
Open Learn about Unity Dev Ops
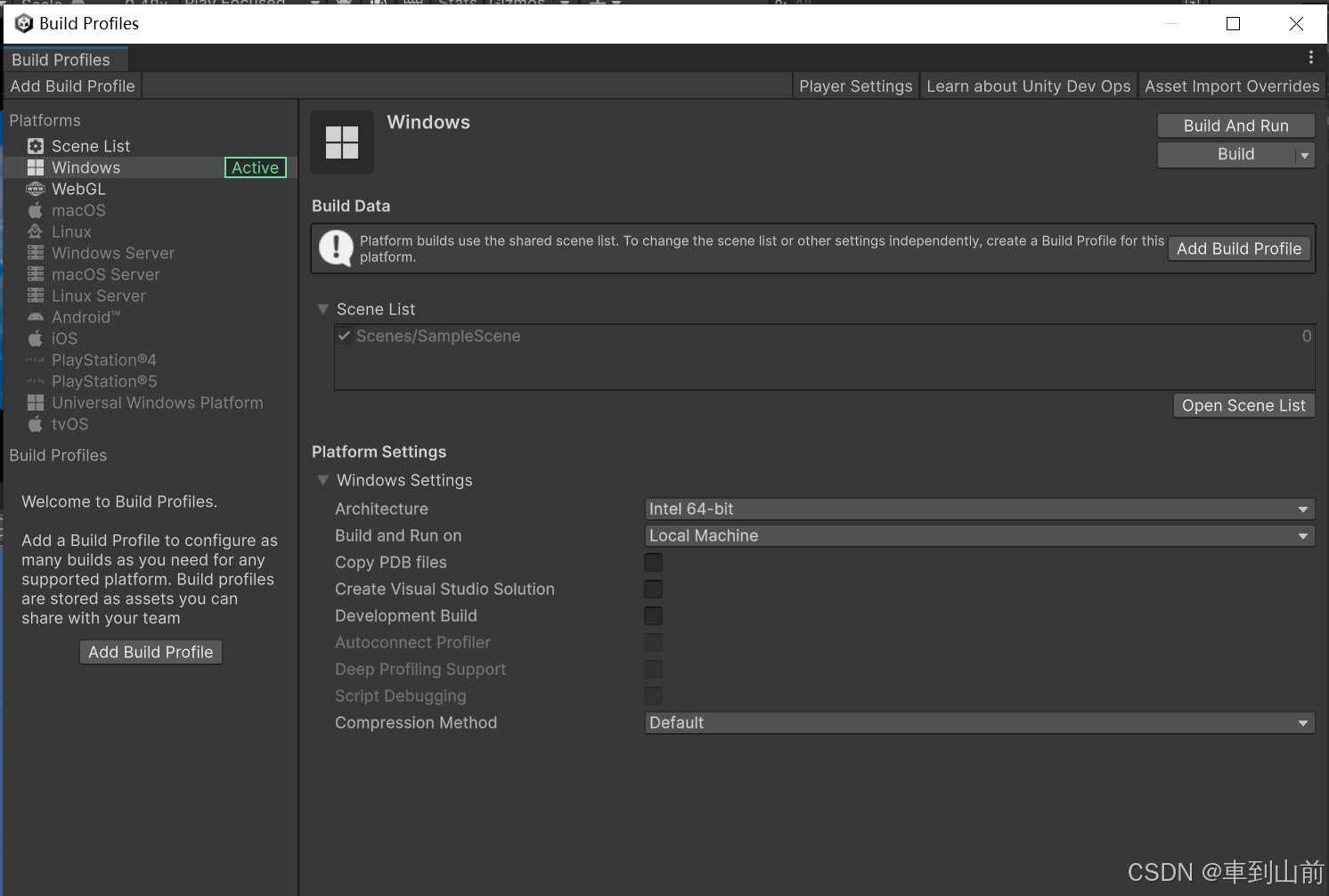[x=1029, y=86]
